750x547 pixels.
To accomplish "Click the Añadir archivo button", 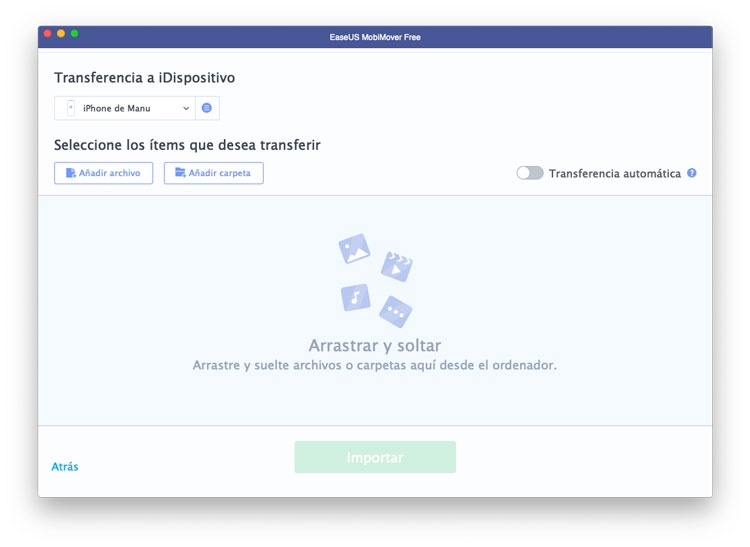I will click(x=103, y=173).
